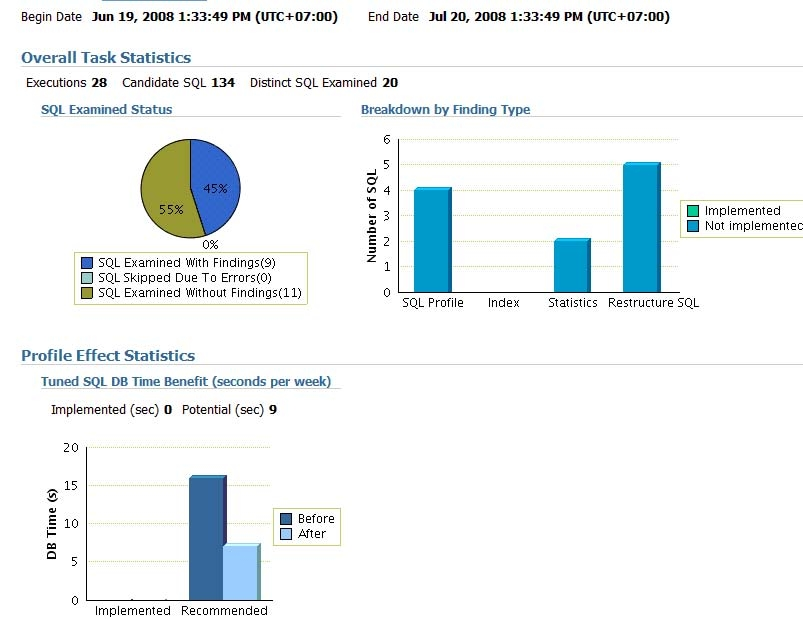803x619 pixels.
Task: Click the olive SQL Examined Without Findings swatch
Action: [87, 293]
